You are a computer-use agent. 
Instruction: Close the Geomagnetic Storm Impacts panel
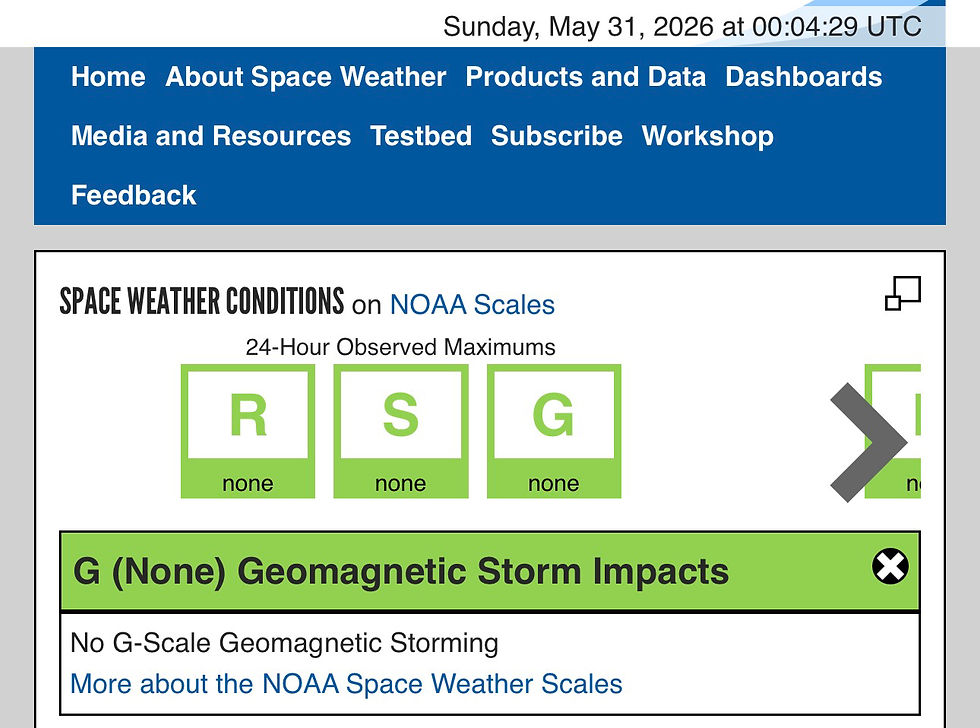890,567
